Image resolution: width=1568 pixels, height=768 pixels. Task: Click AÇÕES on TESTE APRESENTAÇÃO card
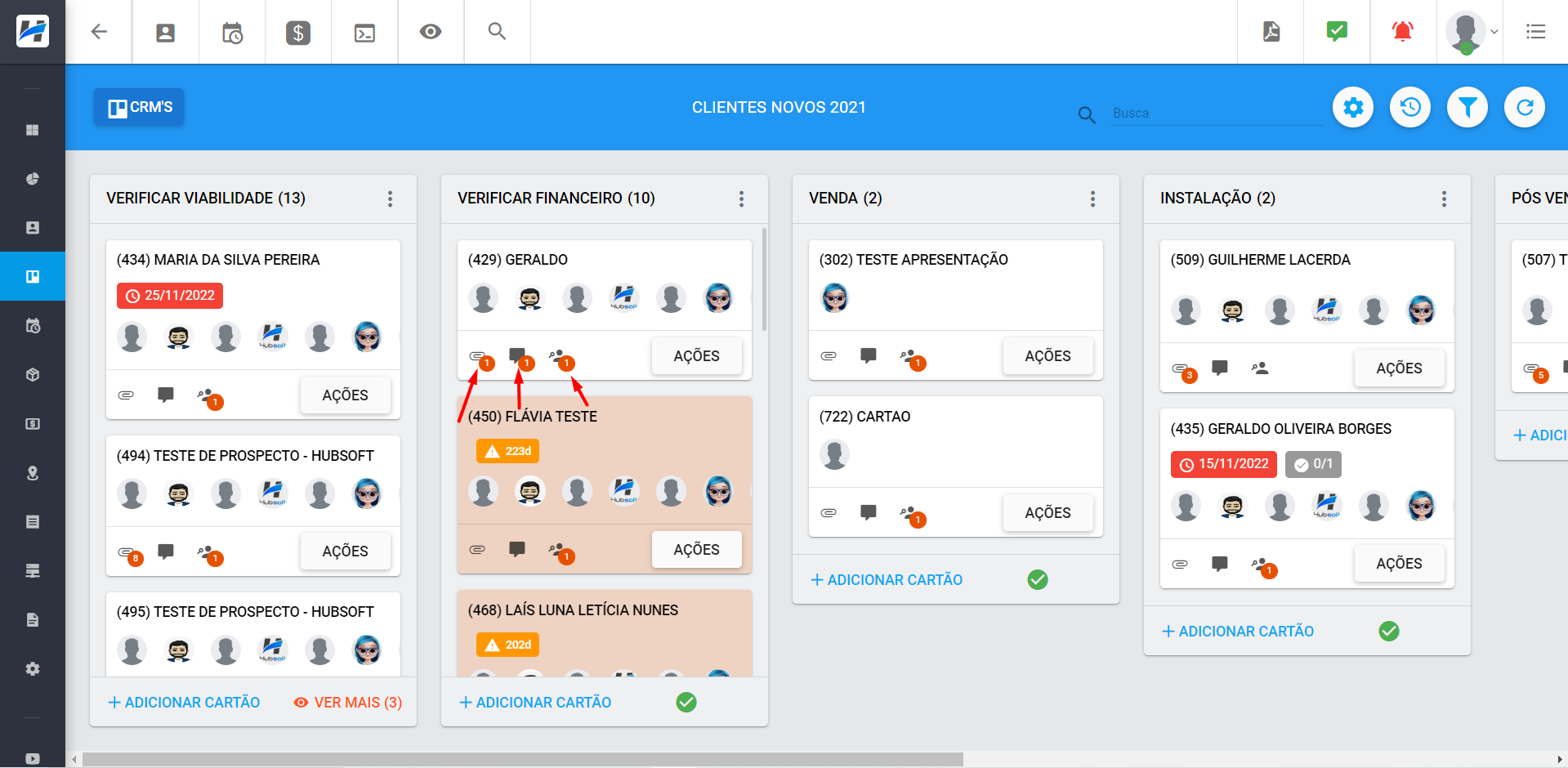click(x=1048, y=356)
